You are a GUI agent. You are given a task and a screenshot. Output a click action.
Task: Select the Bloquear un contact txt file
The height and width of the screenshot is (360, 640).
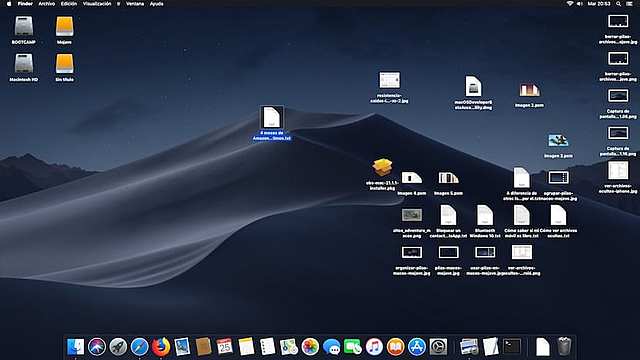click(448, 215)
